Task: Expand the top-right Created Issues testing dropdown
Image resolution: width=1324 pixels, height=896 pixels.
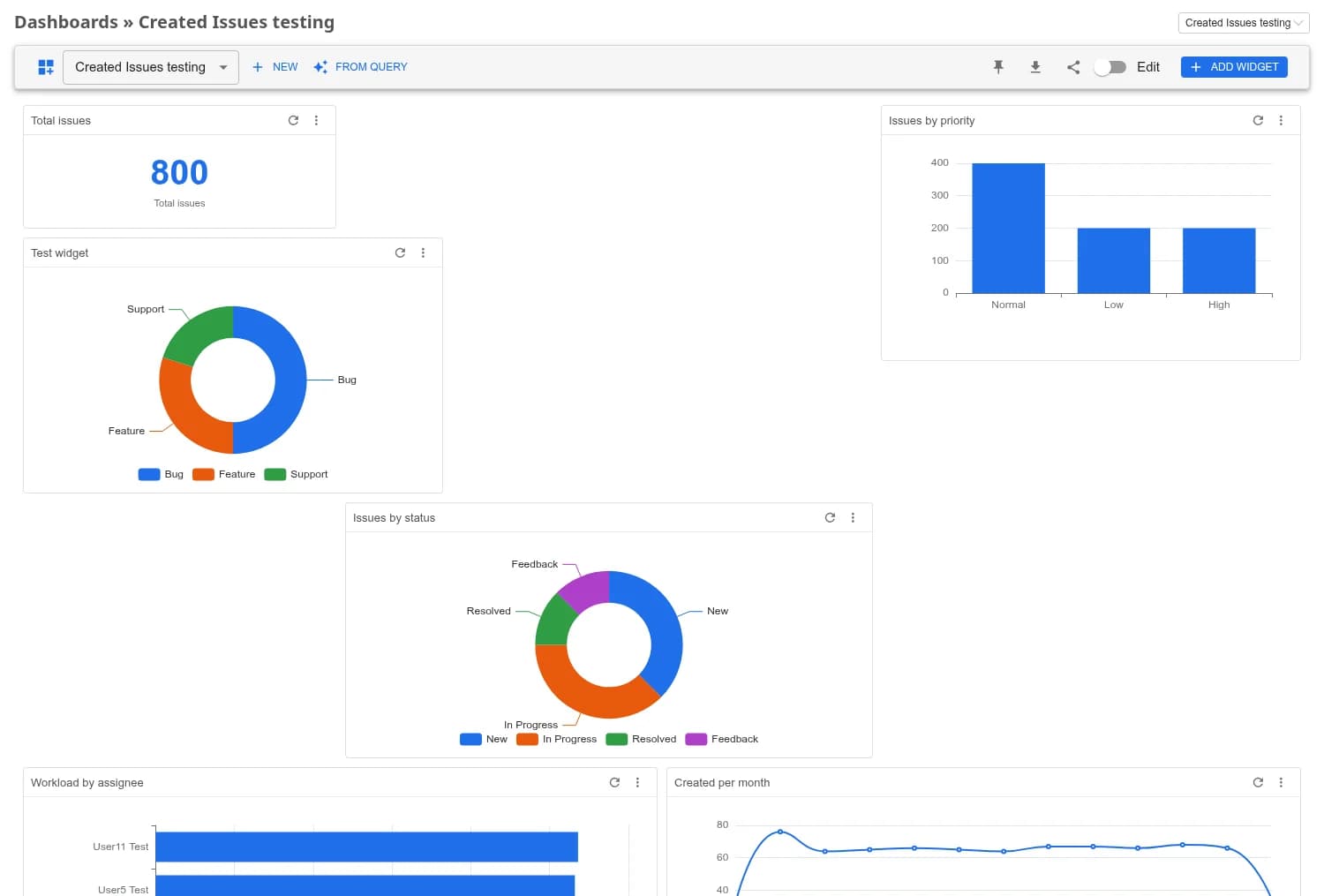Action: click(1244, 23)
